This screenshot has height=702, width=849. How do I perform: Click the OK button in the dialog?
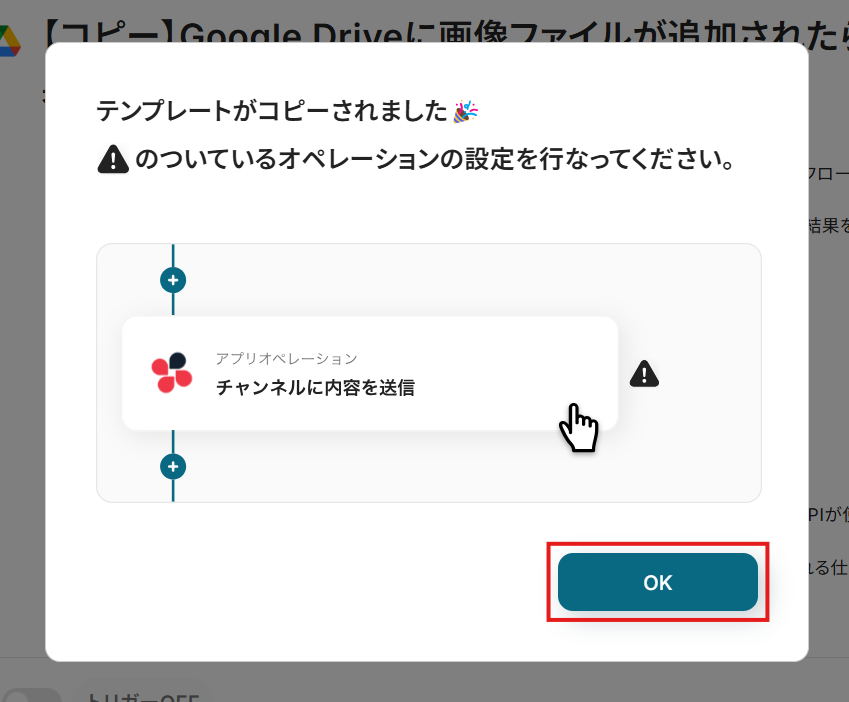click(657, 582)
